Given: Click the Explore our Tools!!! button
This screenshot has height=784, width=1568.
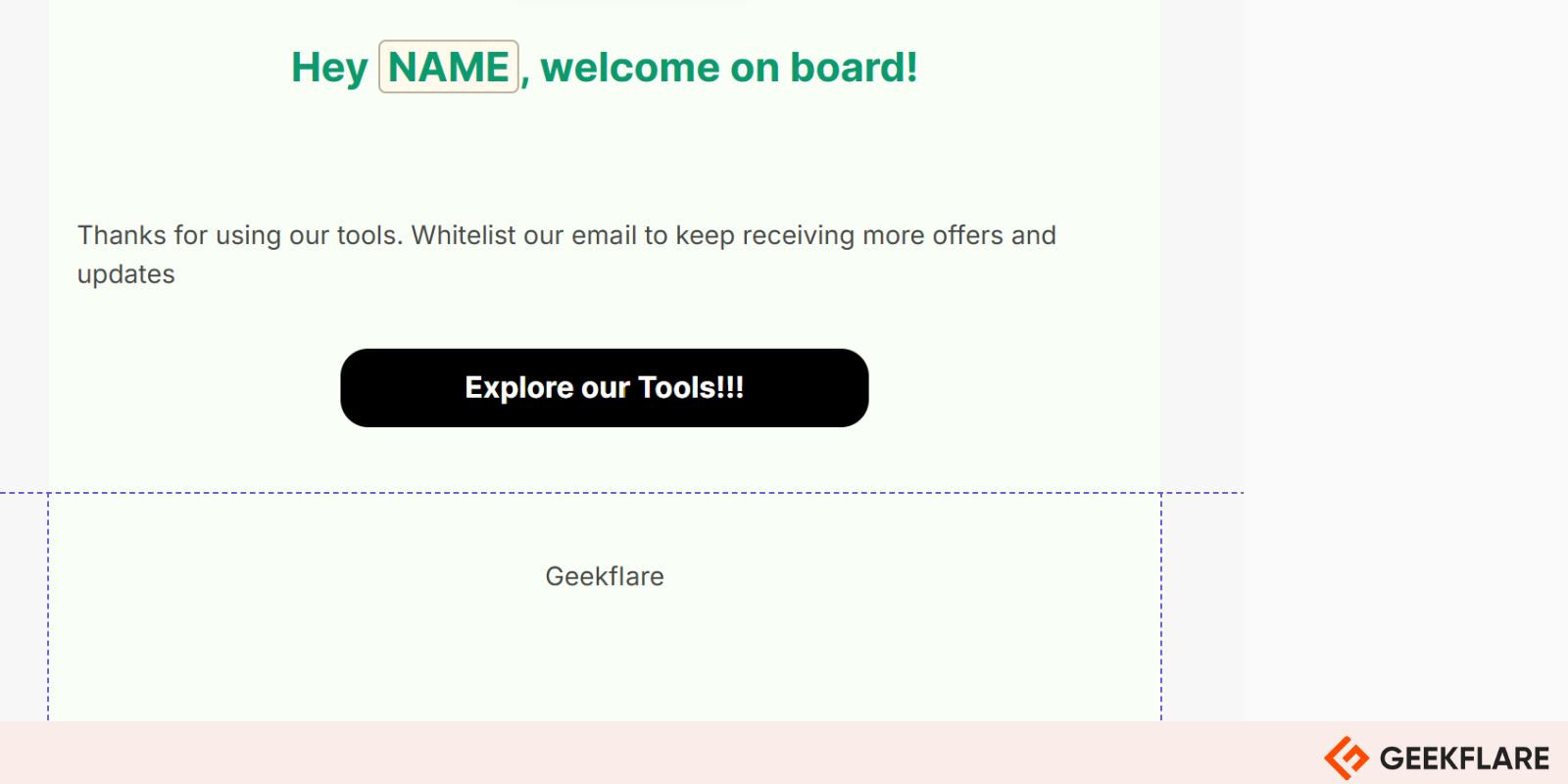Looking at the screenshot, I should click(x=605, y=388).
